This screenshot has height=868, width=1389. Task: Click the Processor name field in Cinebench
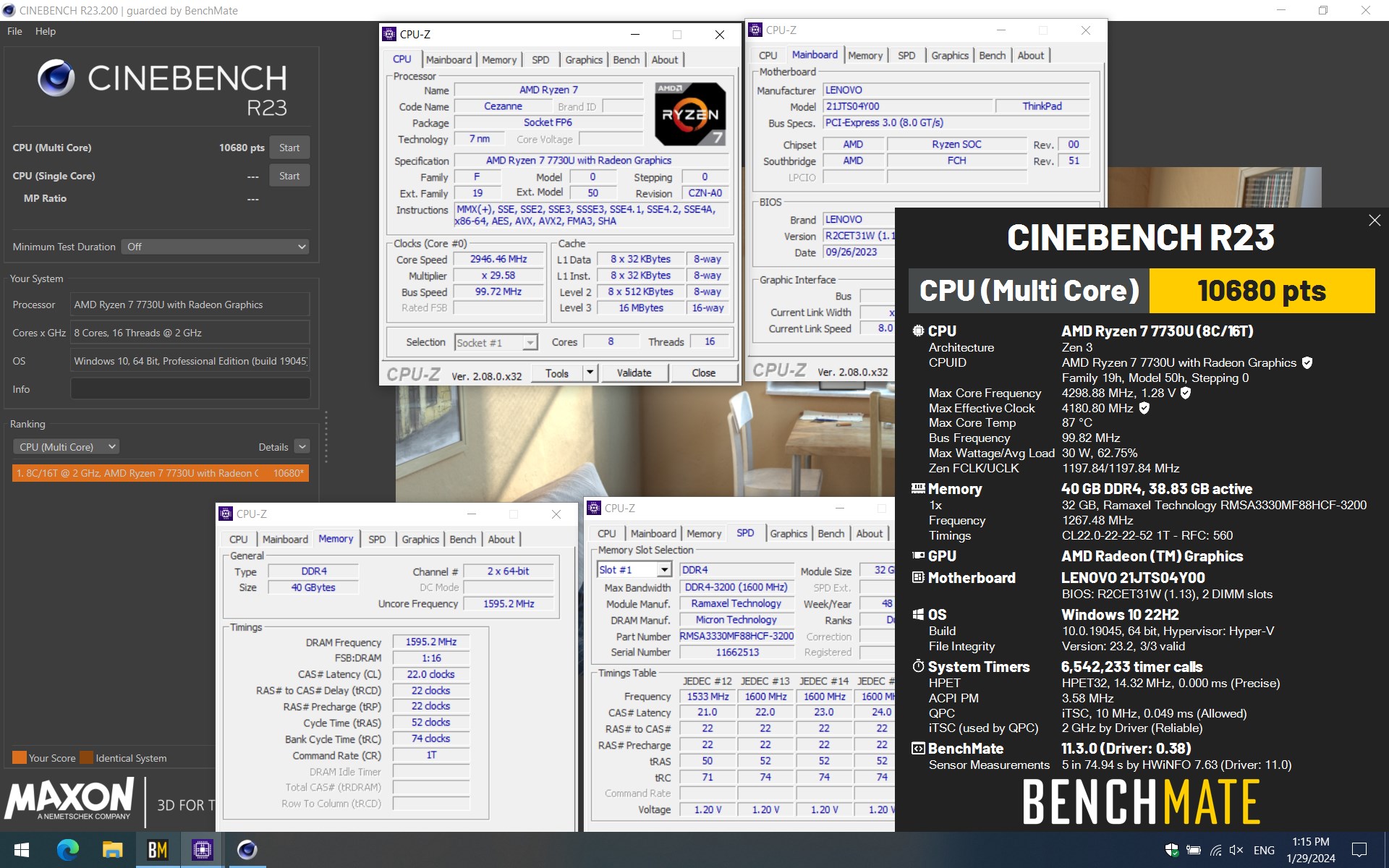pyautogui.click(x=190, y=305)
